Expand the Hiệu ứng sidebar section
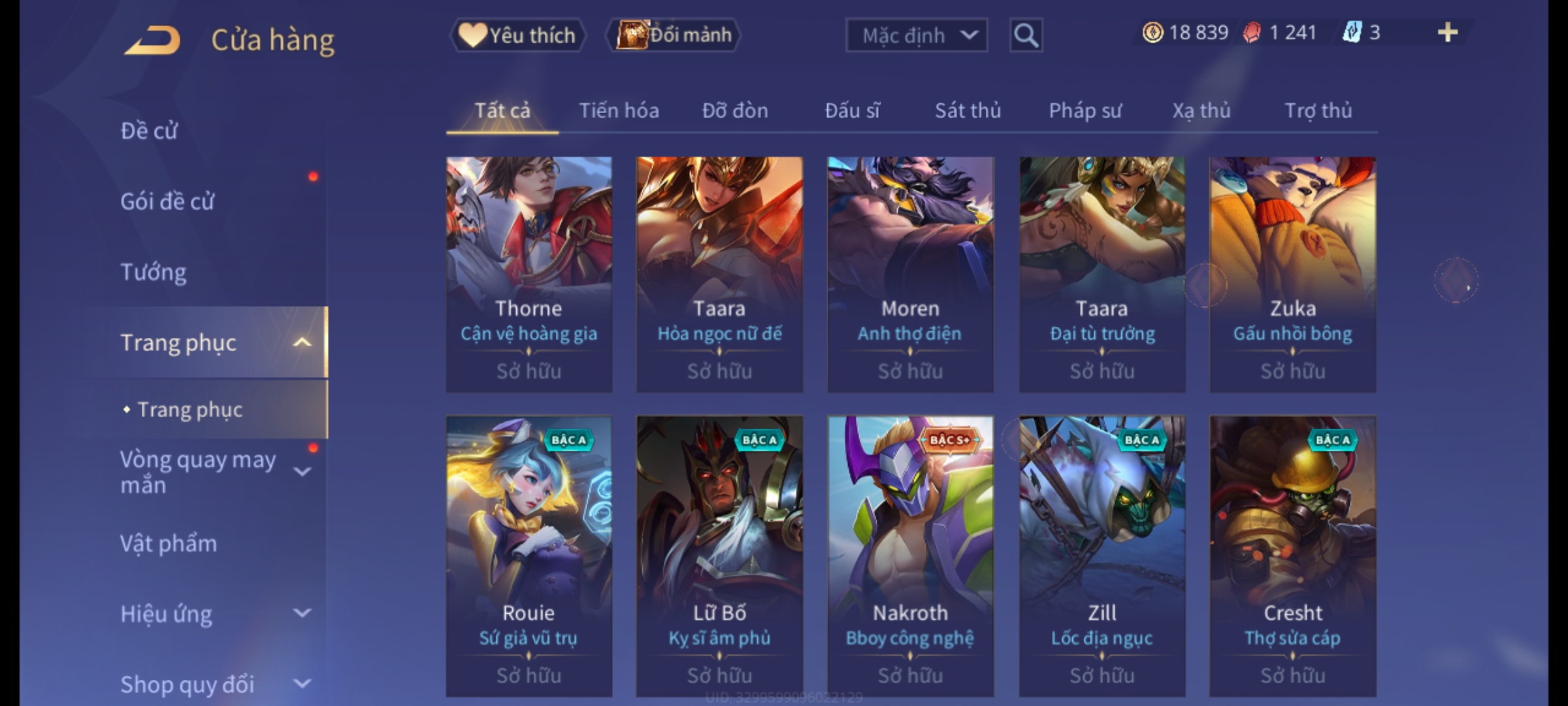Image resolution: width=1568 pixels, height=706 pixels. point(302,613)
